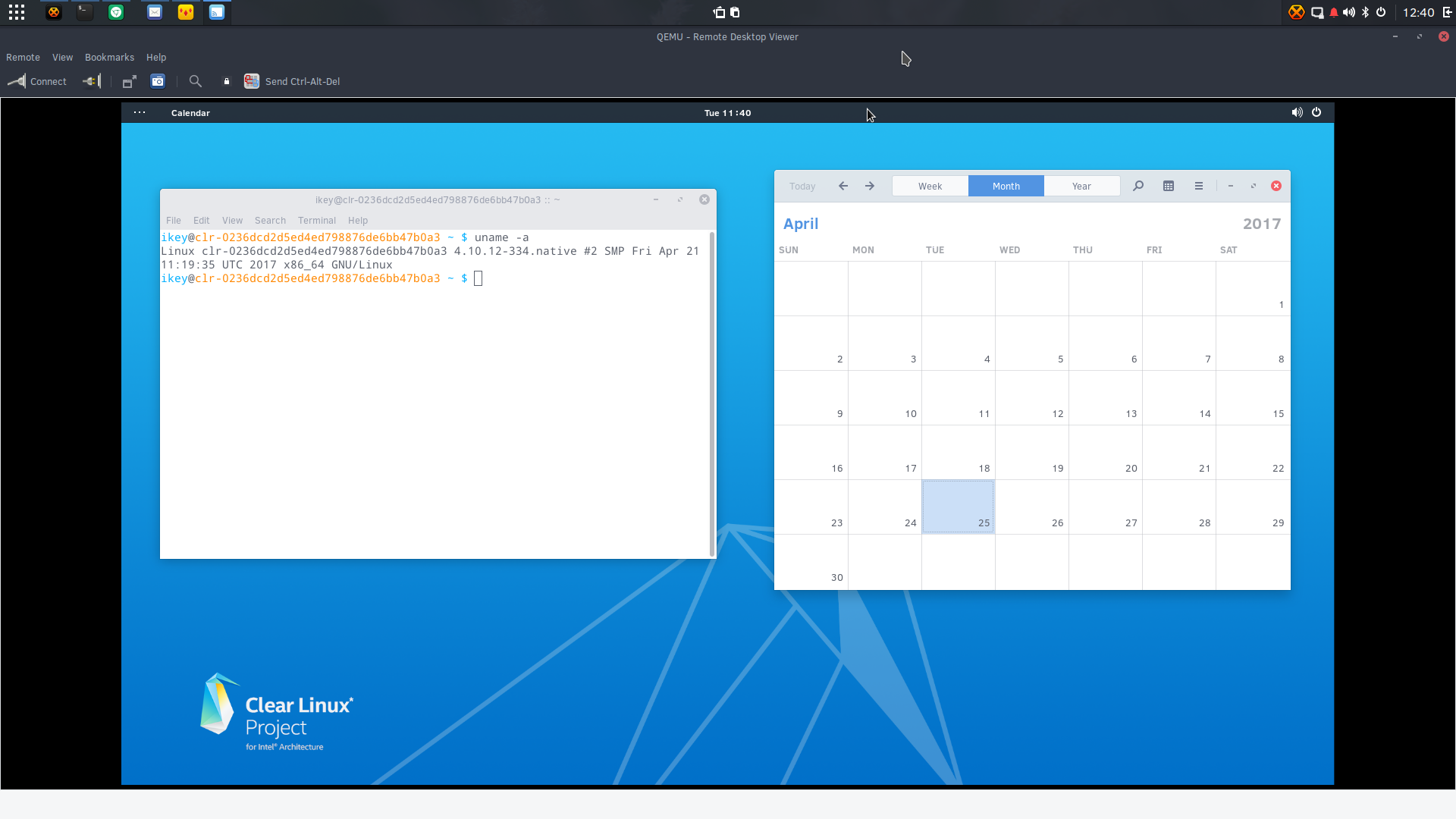Click the terminal icon in top panel

pyautogui.click(x=85, y=12)
